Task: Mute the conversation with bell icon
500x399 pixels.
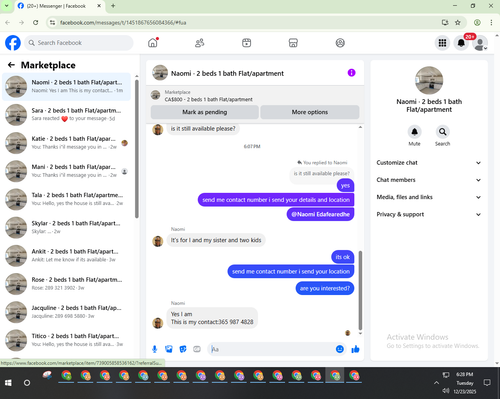Action: (414, 132)
